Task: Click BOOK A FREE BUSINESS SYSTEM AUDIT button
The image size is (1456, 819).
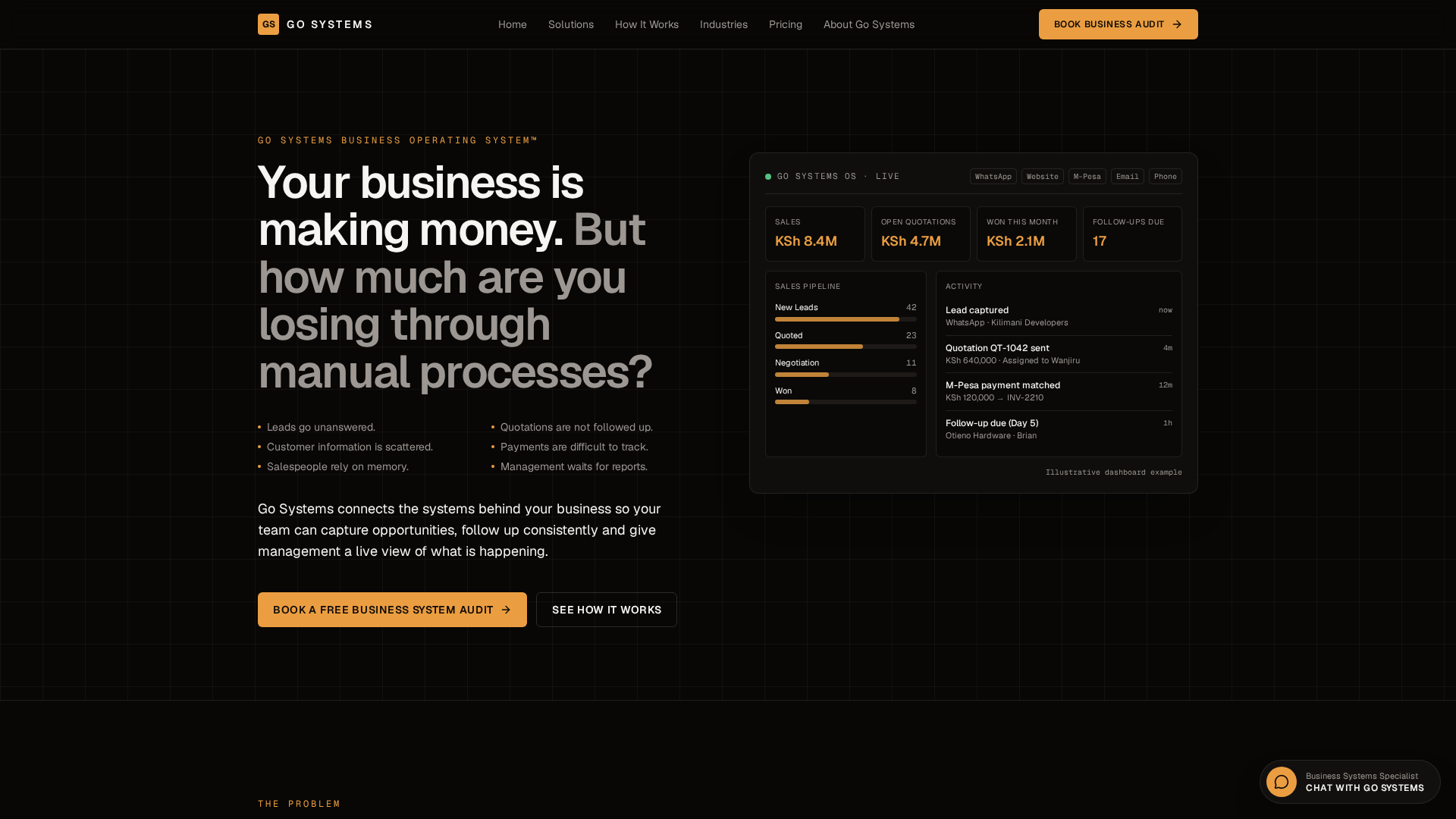Action: coord(392,610)
